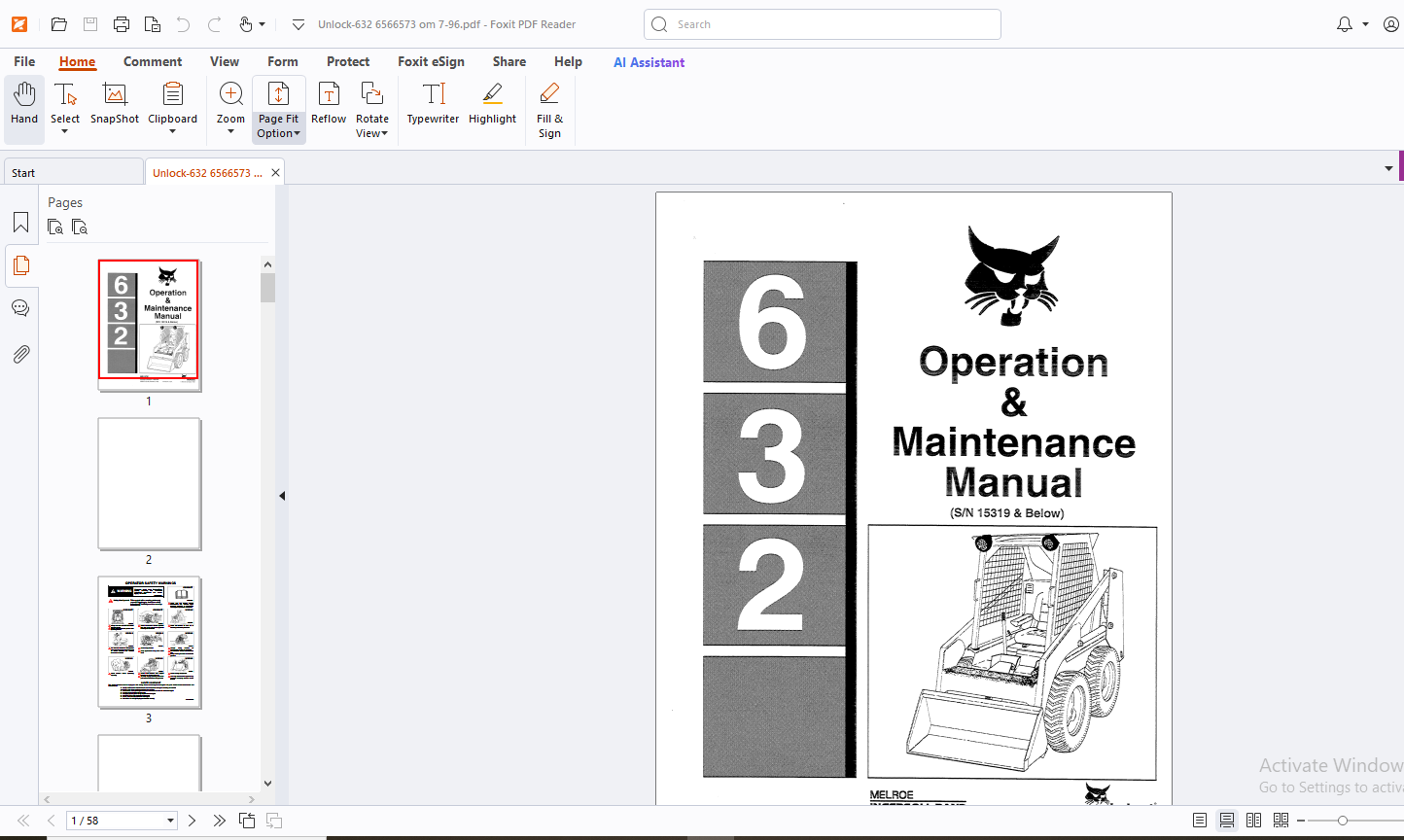1404x840 pixels.
Task: Open the Protect ribbon tab
Action: tap(348, 61)
